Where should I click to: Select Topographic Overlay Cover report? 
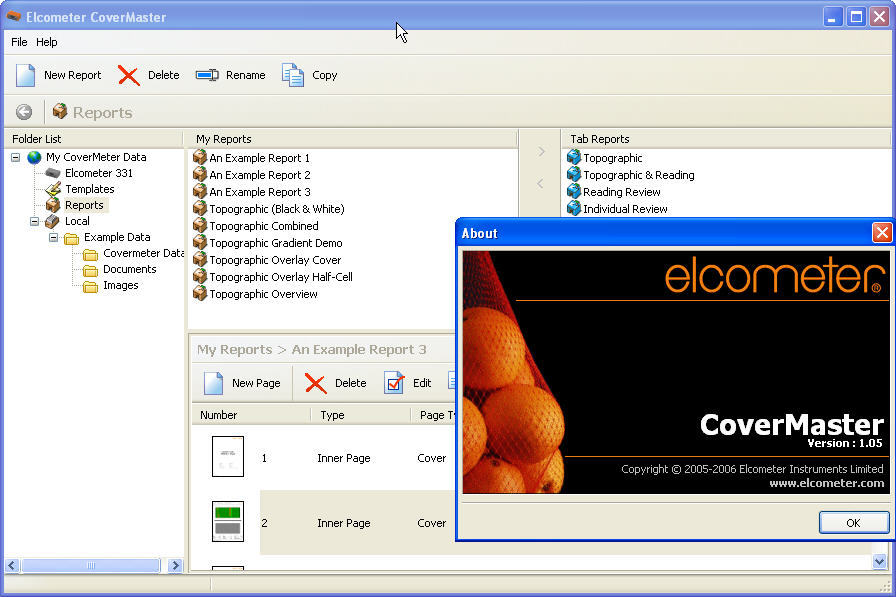(x=275, y=260)
